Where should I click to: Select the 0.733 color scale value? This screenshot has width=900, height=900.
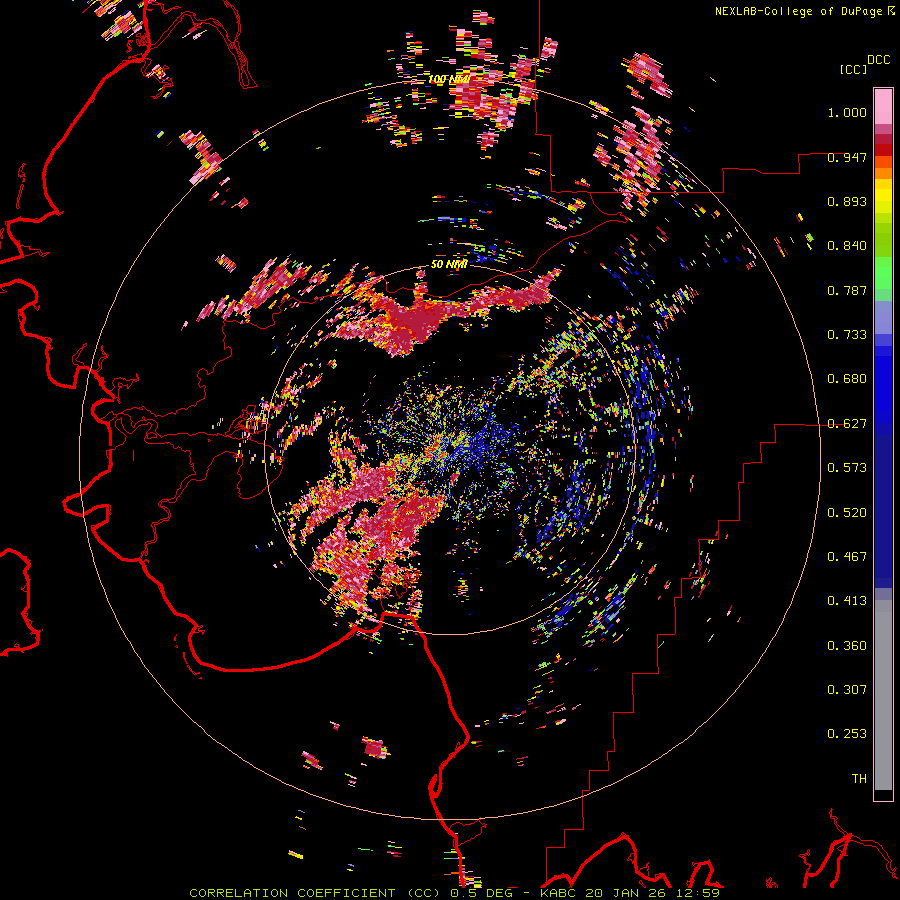click(847, 335)
